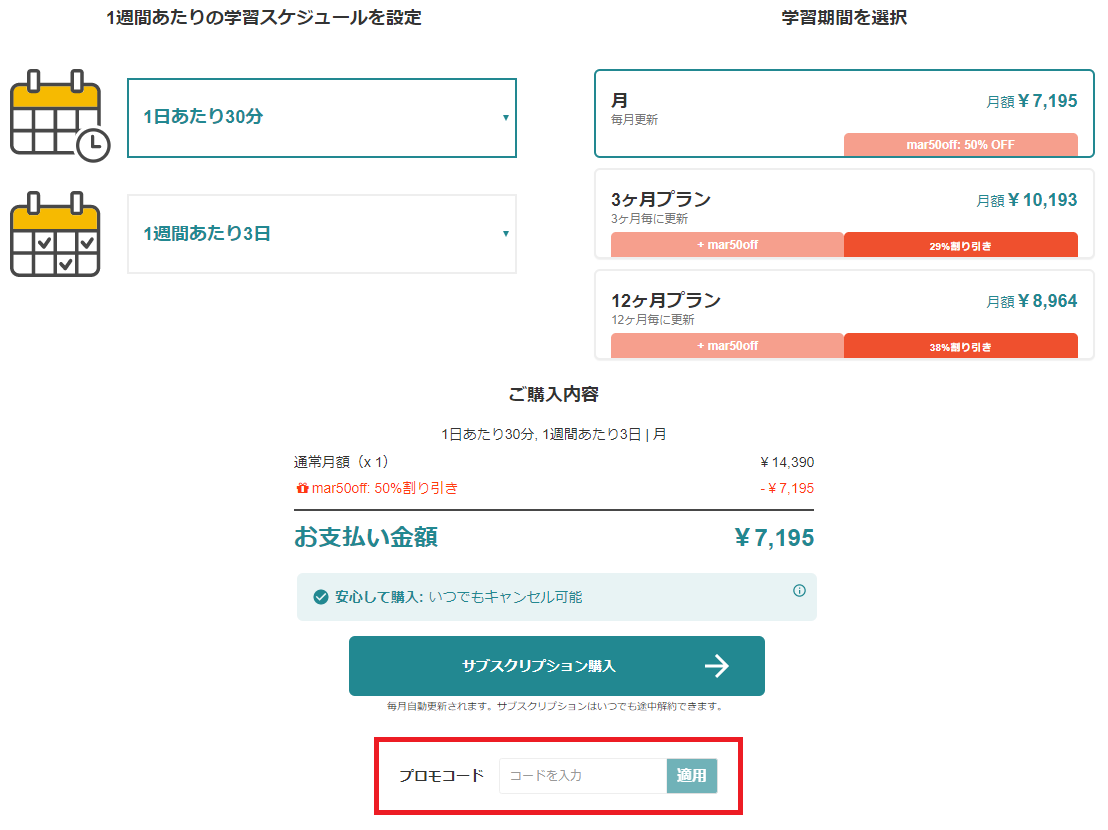Click the ご購入内容 heading
This screenshot has height=830, width=1108.
(x=553, y=394)
